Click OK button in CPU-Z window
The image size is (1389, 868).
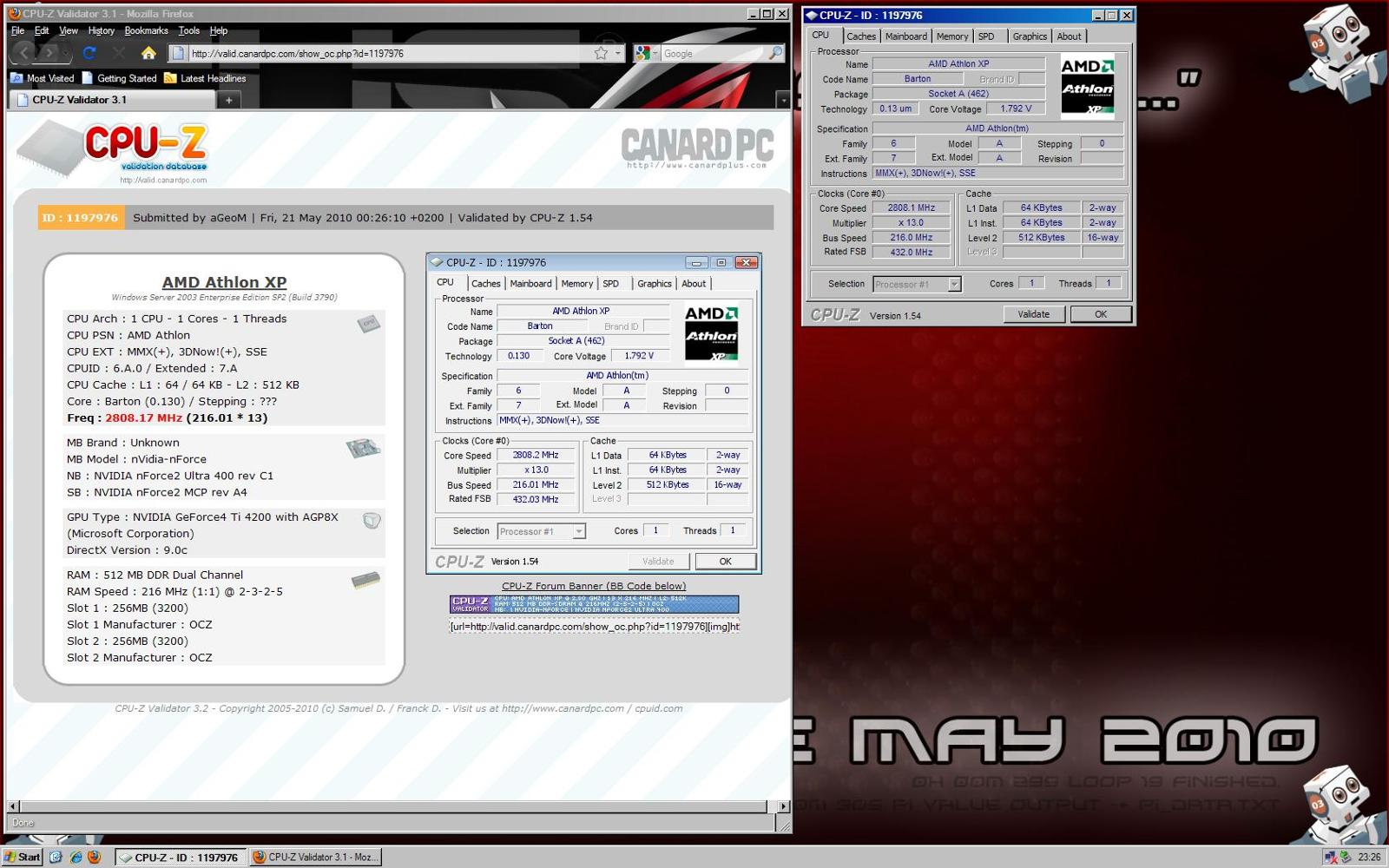[x=1101, y=314]
